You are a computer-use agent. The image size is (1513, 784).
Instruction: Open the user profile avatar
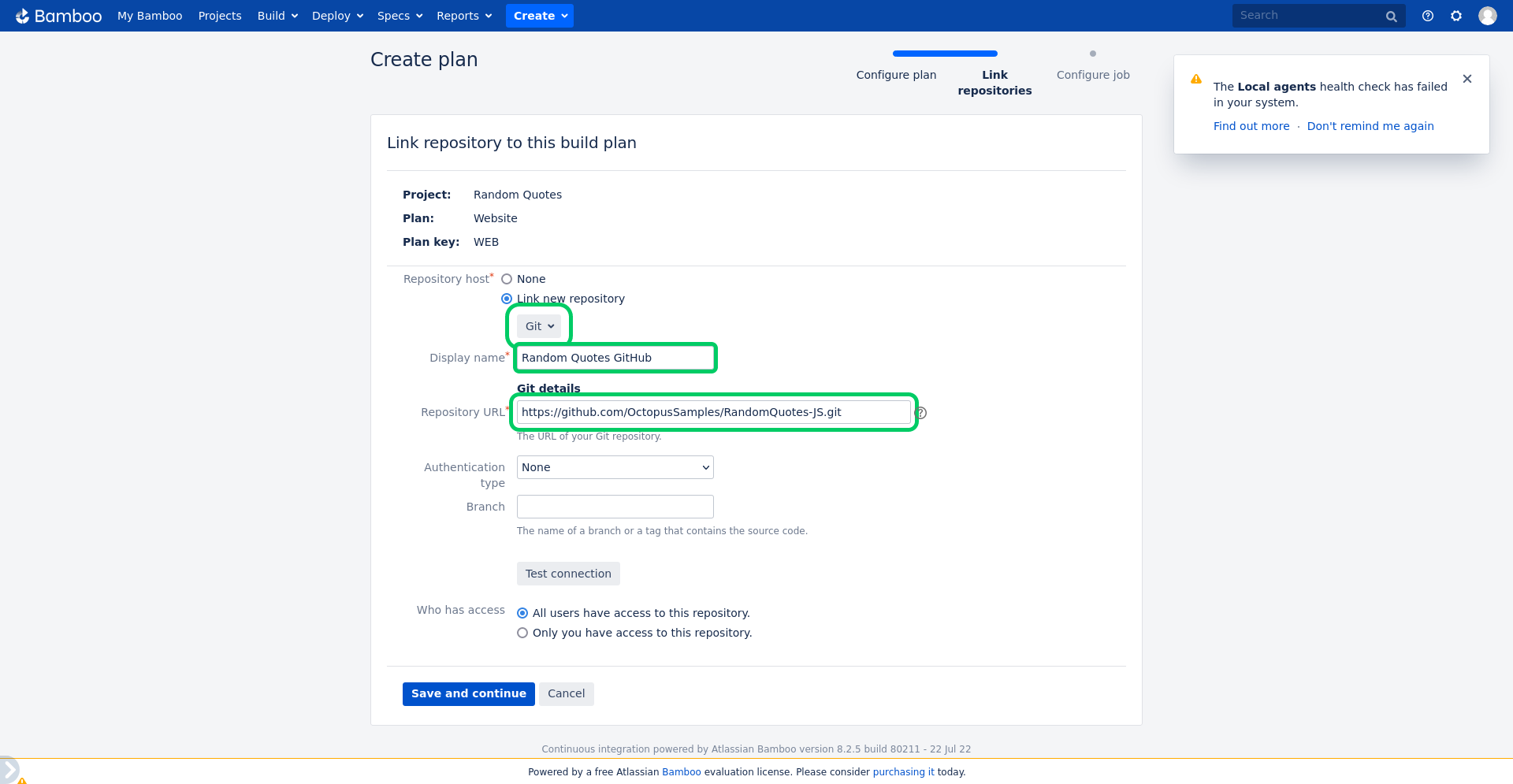coord(1487,16)
